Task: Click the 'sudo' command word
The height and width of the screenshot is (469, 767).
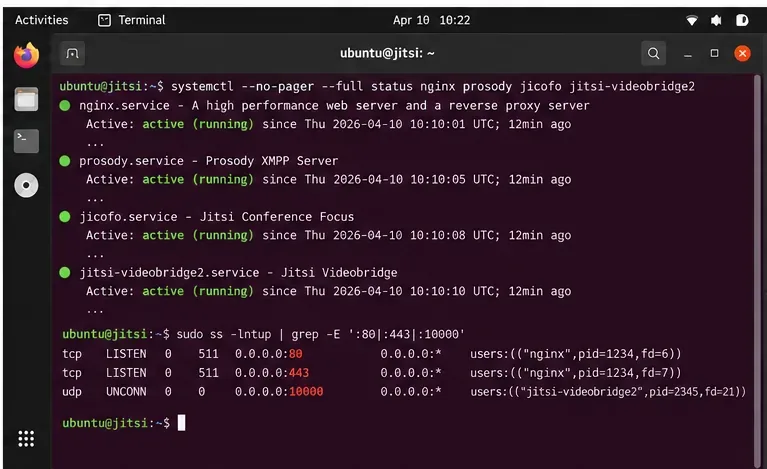Action: click(x=190, y=335)
